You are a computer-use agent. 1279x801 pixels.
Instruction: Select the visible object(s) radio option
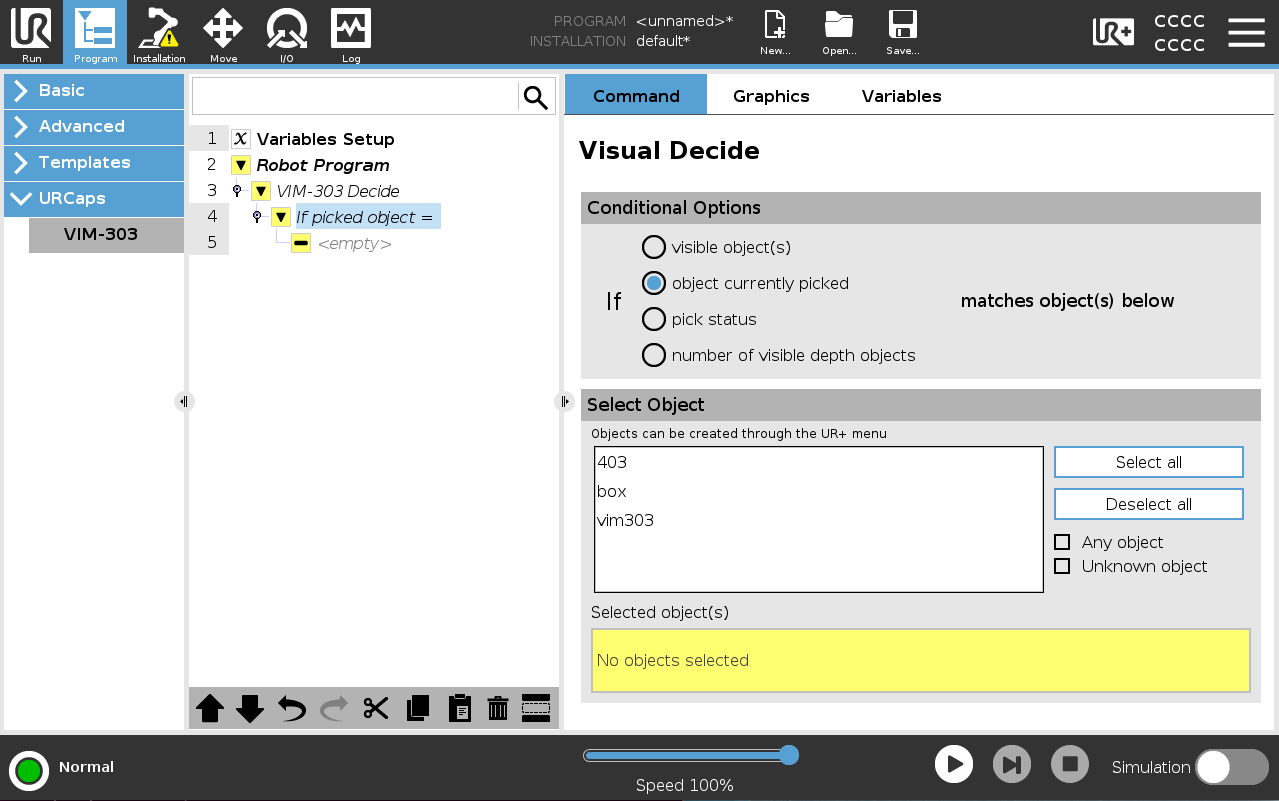point(653,247)
